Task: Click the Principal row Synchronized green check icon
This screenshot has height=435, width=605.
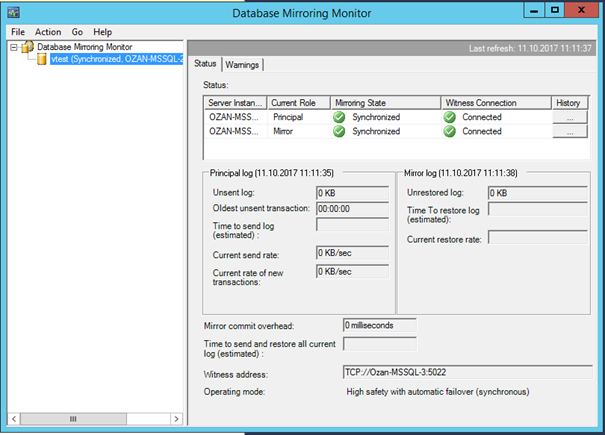Action: (x=337, y=117)
